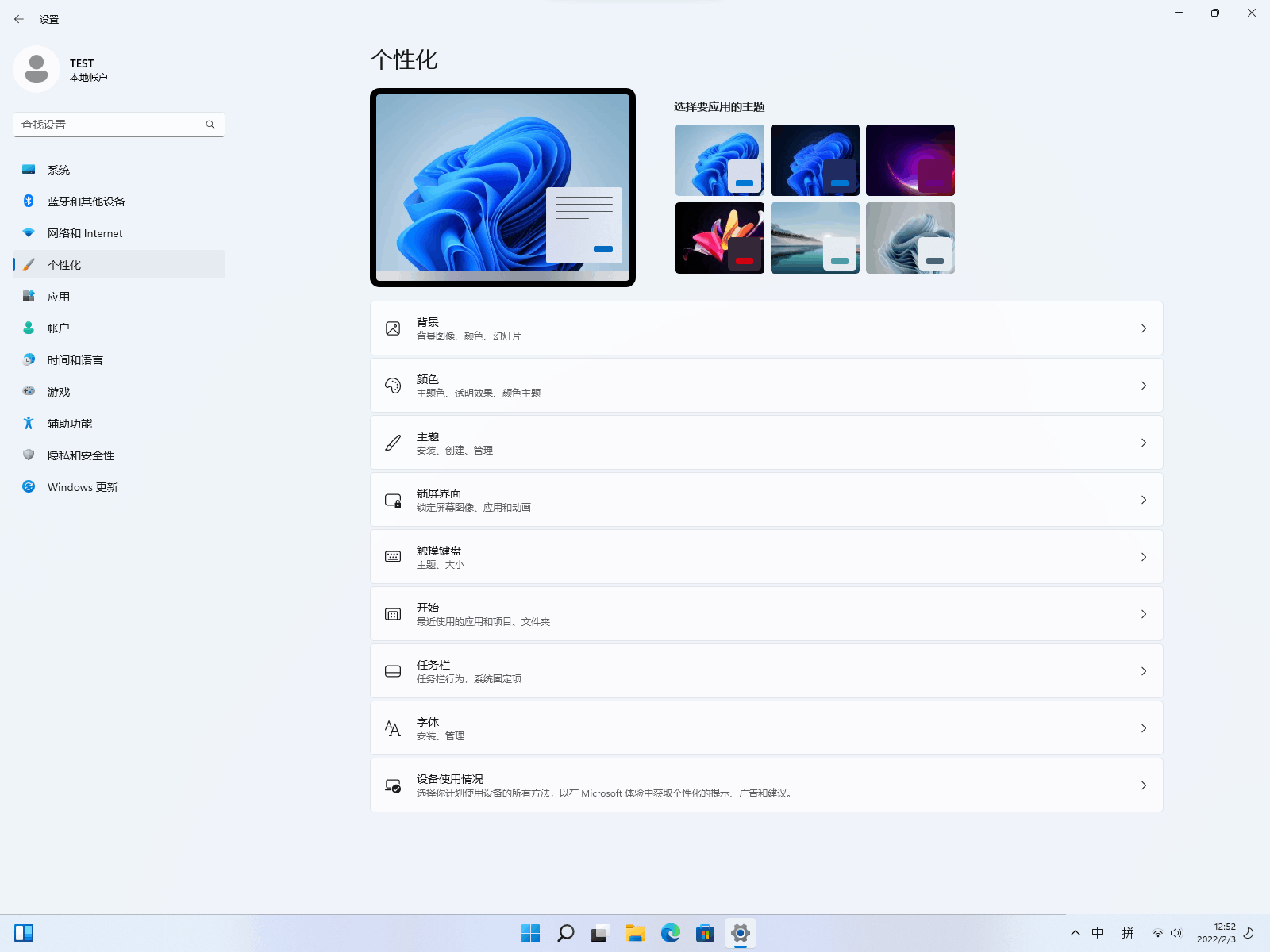
Task: Click the 开始 start menu icon
Action: (393, 614)
